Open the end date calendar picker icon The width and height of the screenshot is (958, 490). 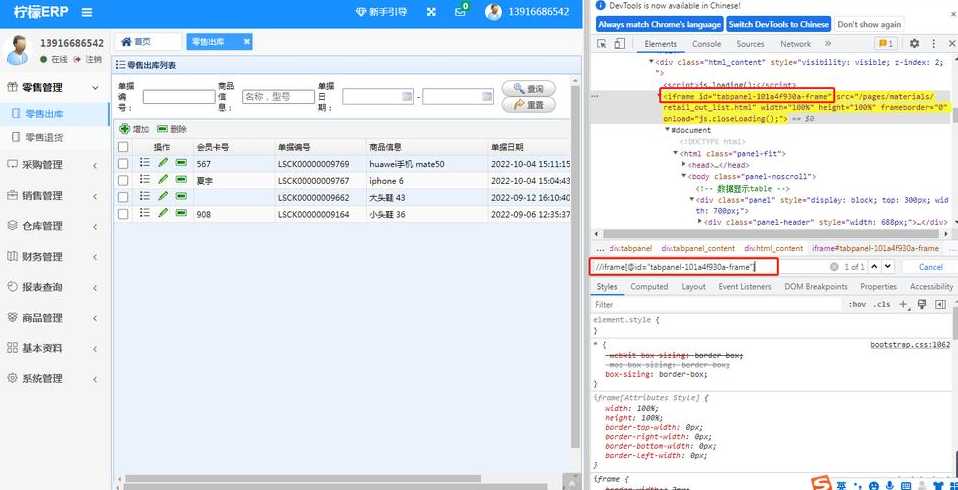(x=487, y=97)
